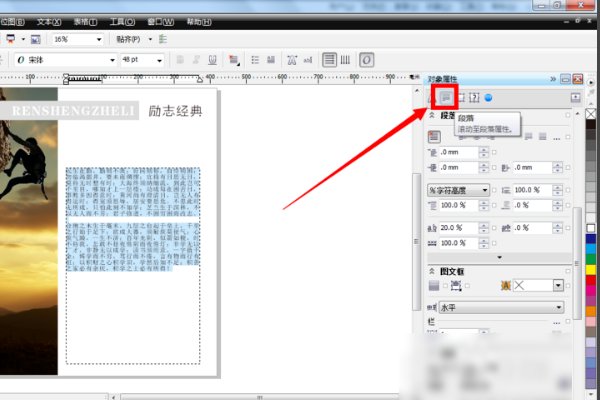
Task: Set vertical text direction icon
Action: coord(345,60)
